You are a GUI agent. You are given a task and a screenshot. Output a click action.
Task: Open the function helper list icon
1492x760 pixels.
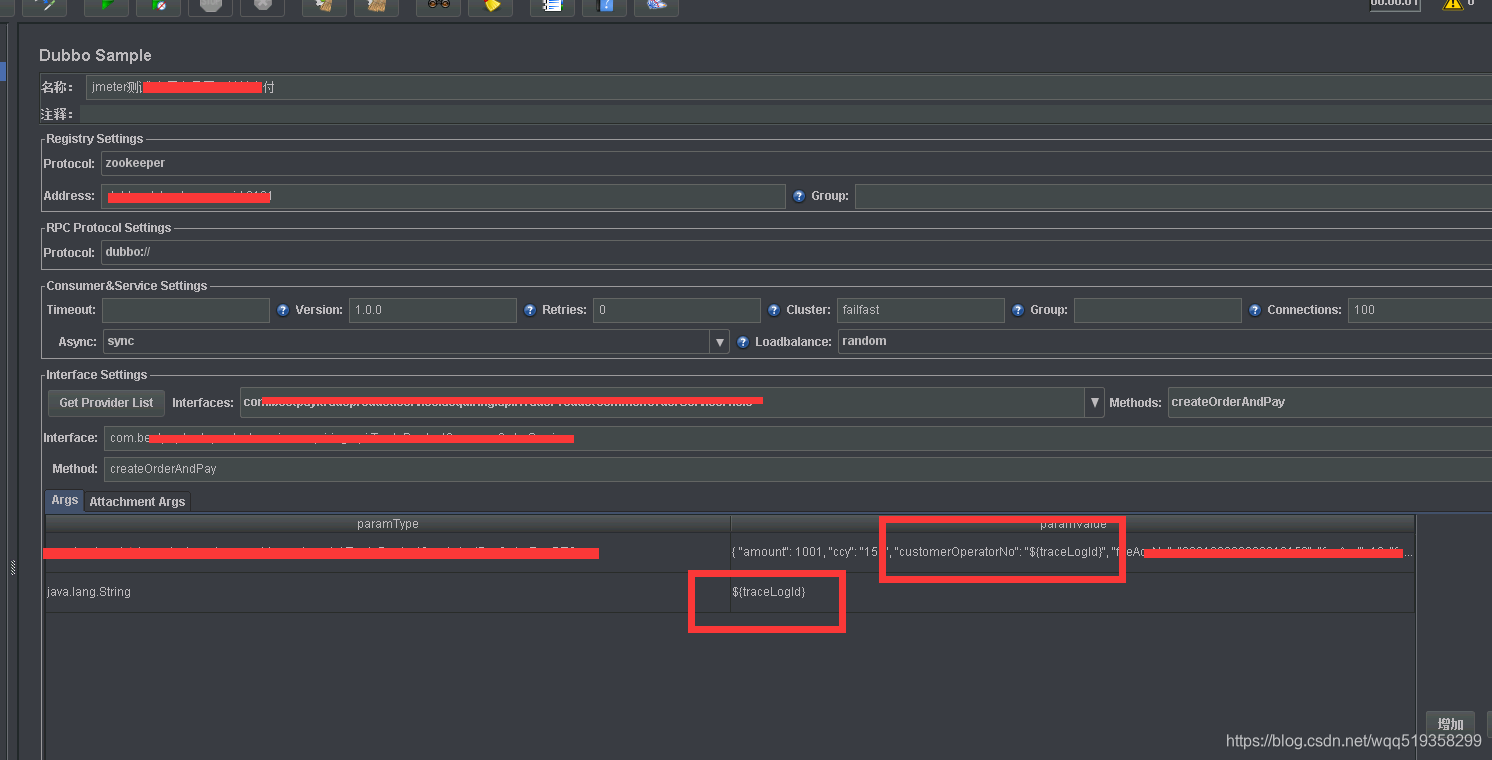click(x=552, y=6)
